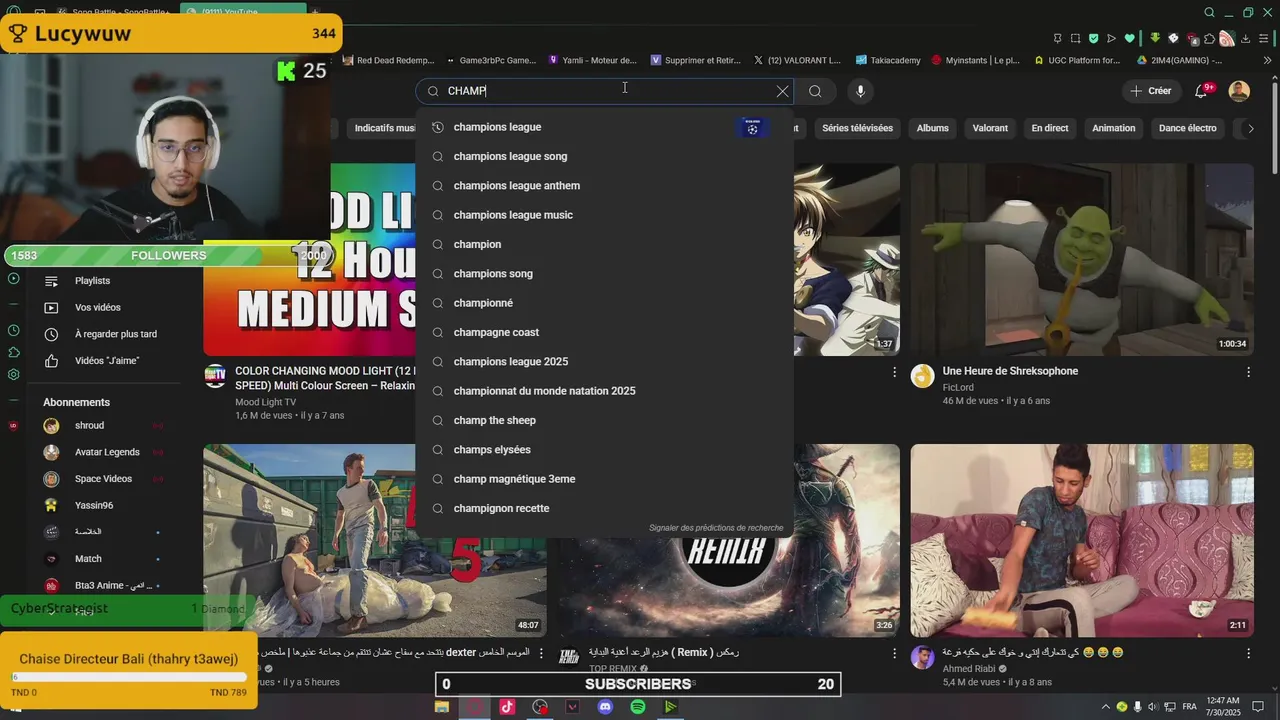The image size is (1280, 720).
Task: Choose the 'champions song' suggestion
Action: click(x=604, y=274)
